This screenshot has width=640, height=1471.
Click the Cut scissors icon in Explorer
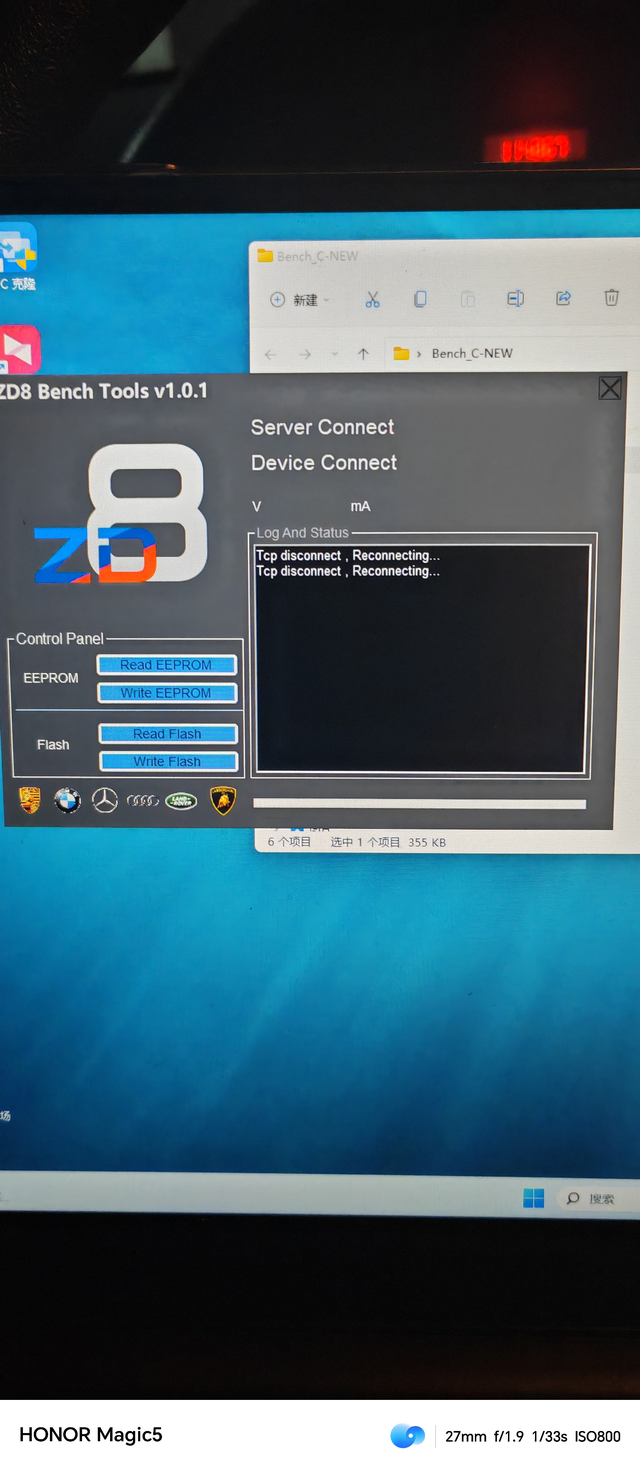tap(372, 299)
